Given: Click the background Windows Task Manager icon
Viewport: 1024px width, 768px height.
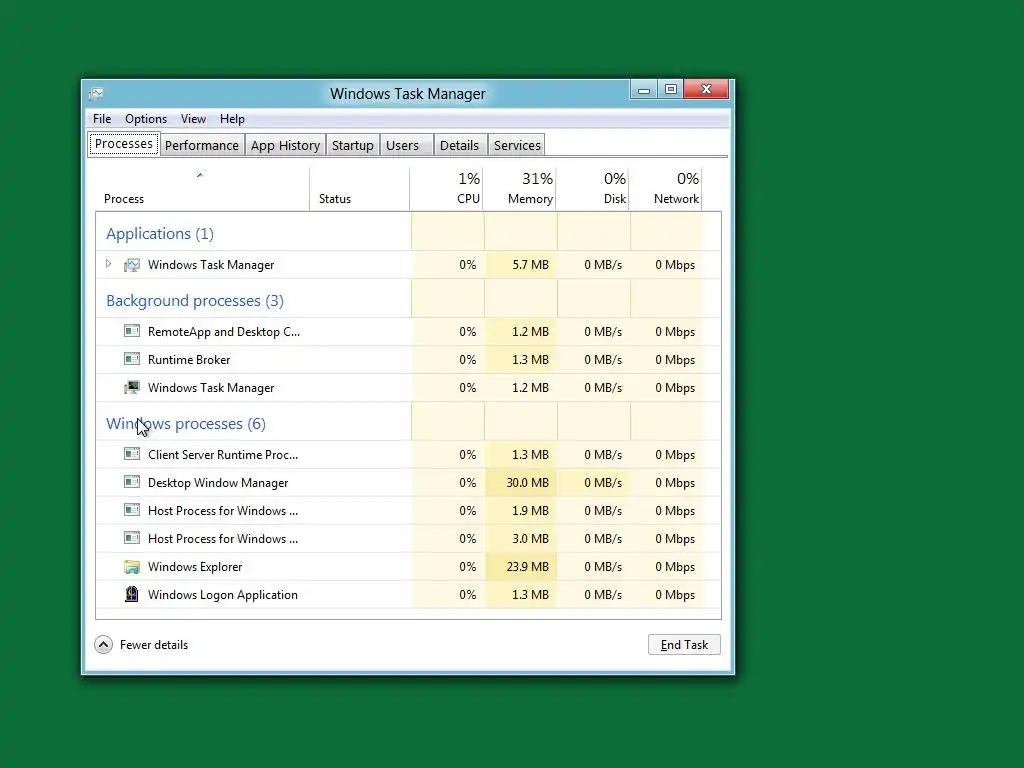Looking at the screenshot, I should point(132,387).
